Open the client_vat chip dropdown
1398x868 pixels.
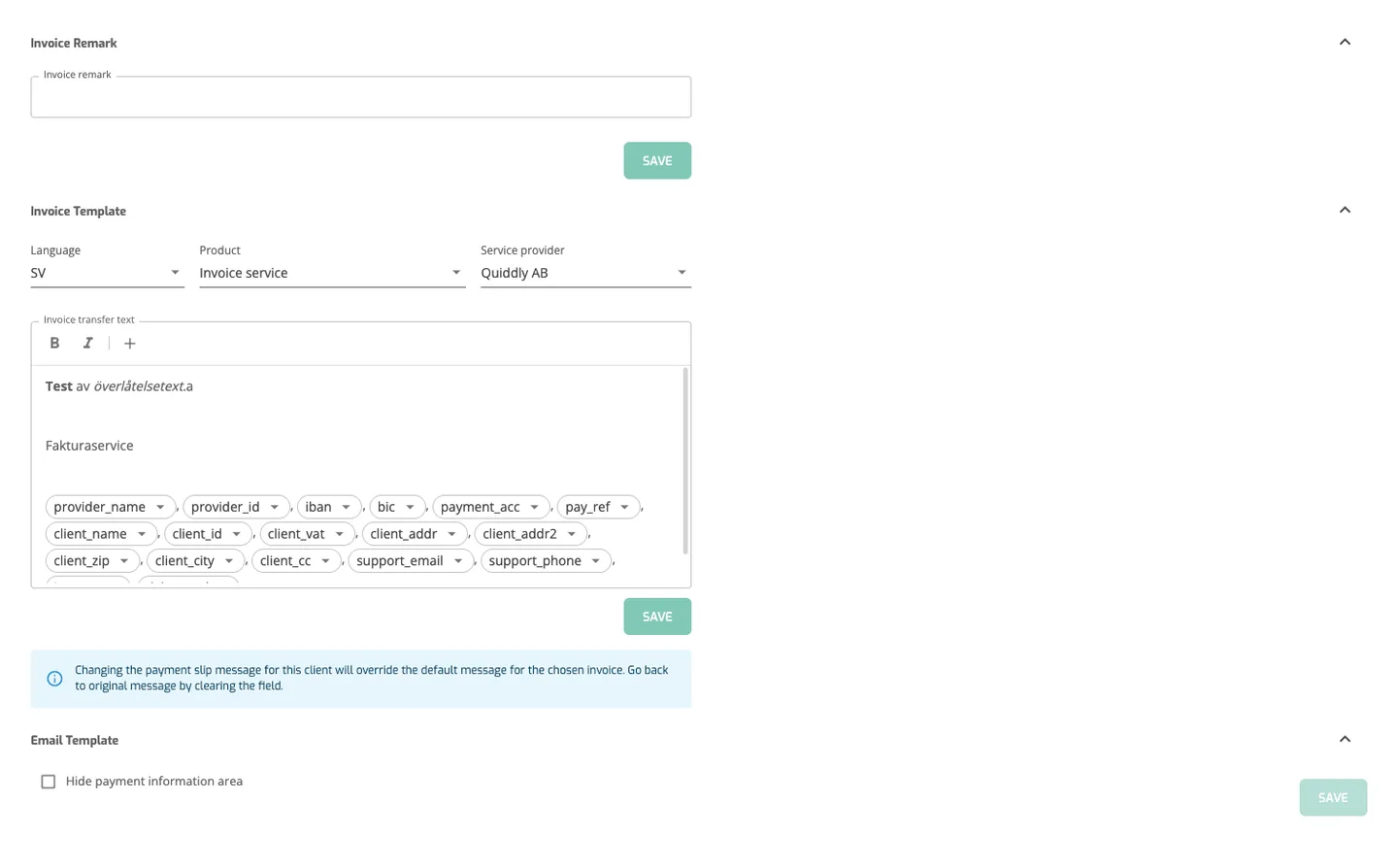[339, 534]
